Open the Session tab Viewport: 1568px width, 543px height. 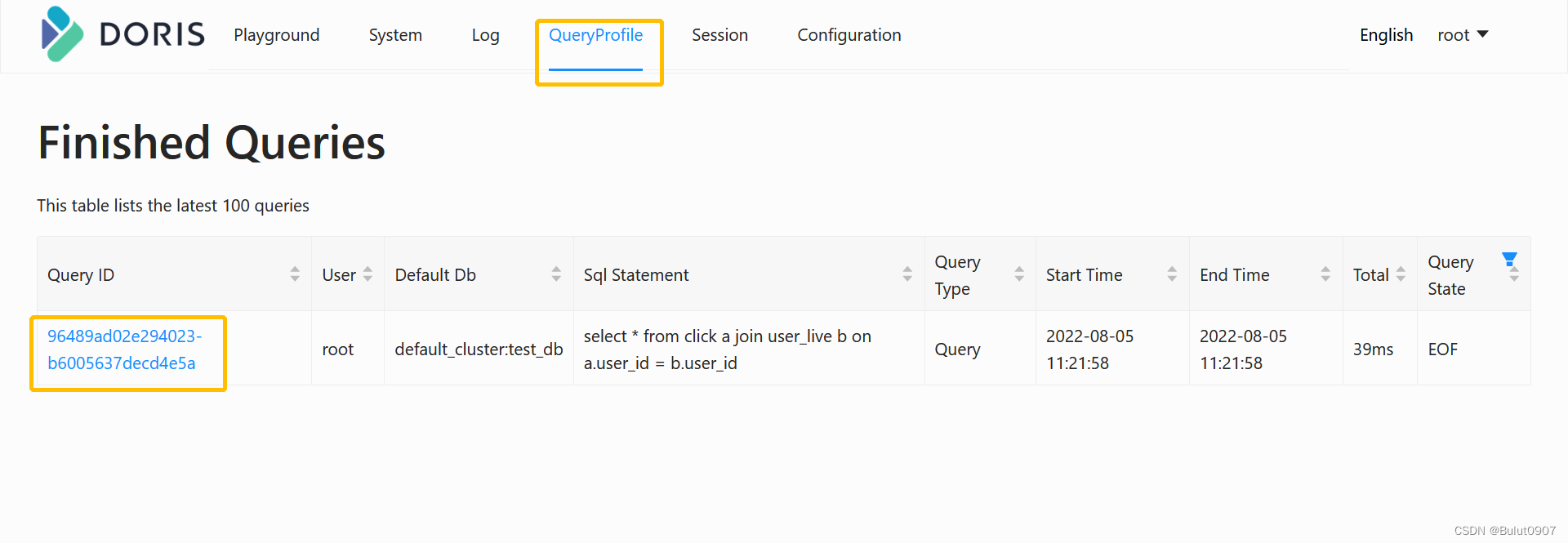(x=719, y=35)
